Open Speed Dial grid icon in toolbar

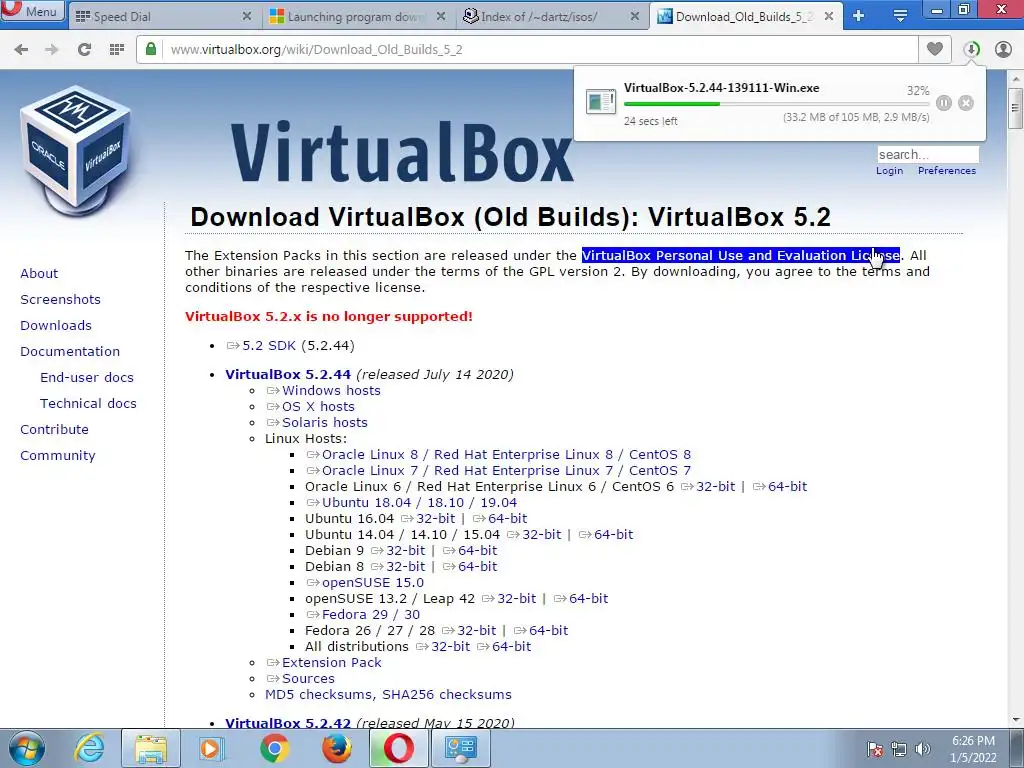pyautogui.click(x=117, y=50)
